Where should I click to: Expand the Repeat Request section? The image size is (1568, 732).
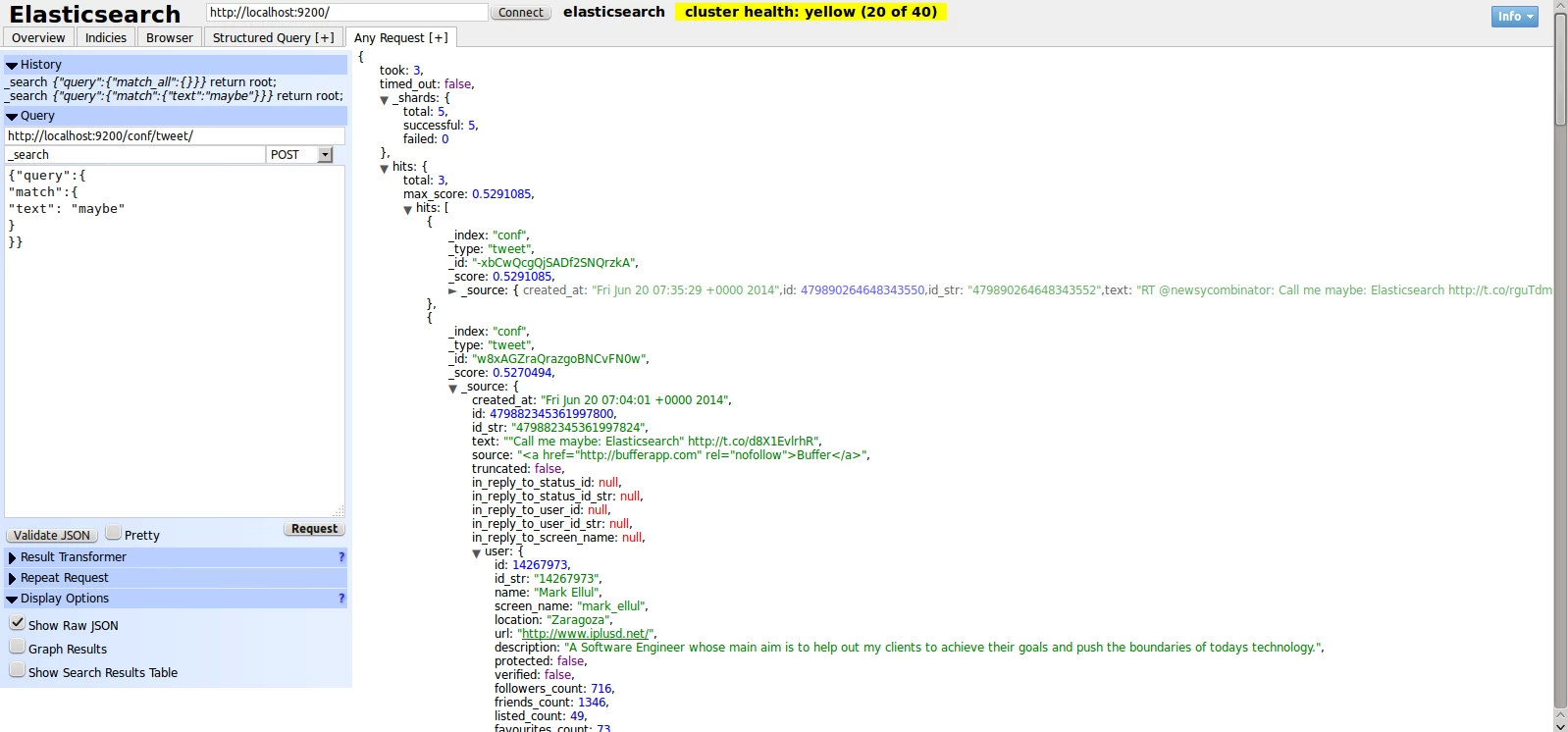(176, 578)
